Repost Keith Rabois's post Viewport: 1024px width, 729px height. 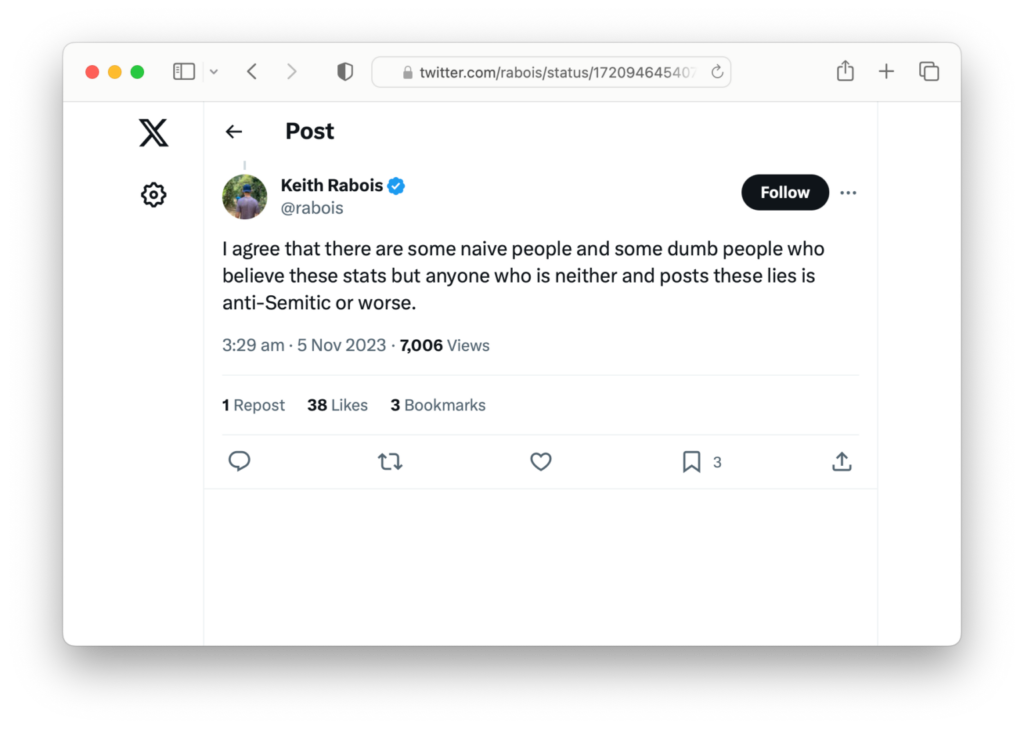(x=390, y=461)
